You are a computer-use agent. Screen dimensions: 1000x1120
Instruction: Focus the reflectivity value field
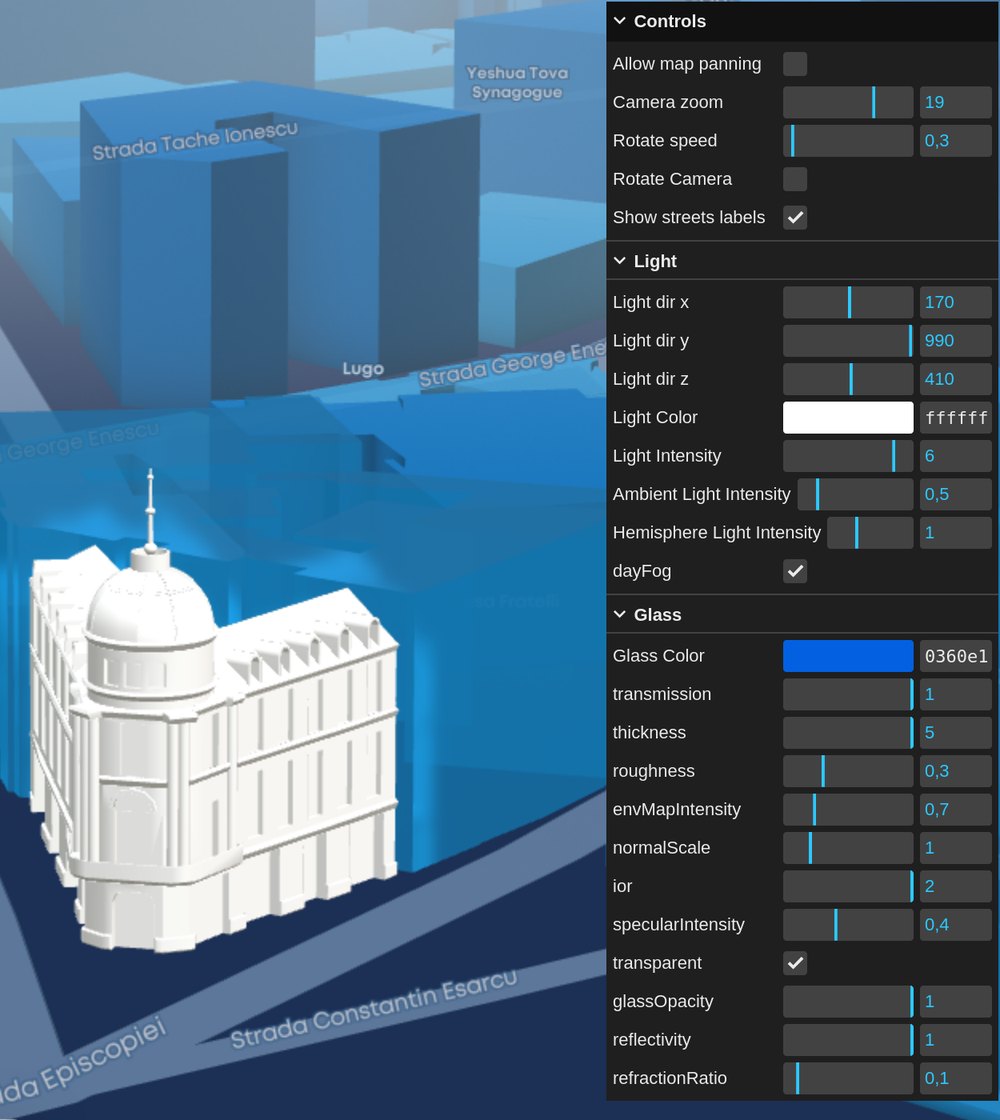click(x=956, y=1040)
